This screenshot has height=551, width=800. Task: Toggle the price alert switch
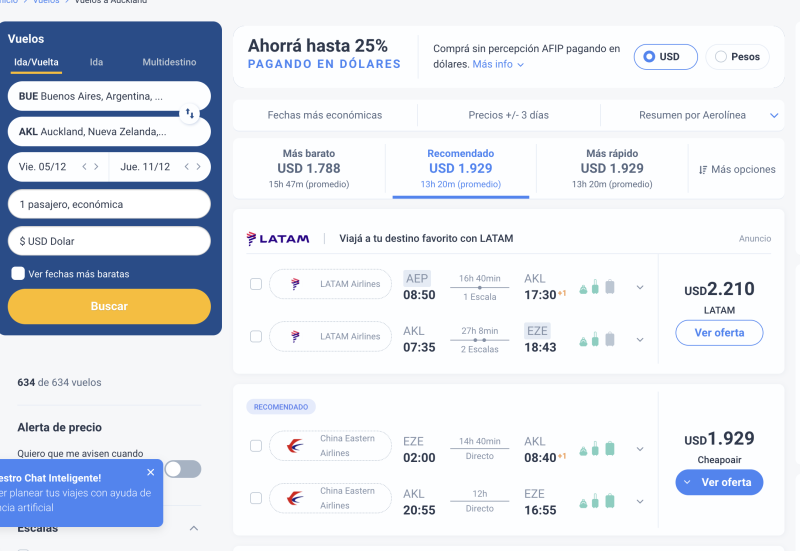point(182,469)
